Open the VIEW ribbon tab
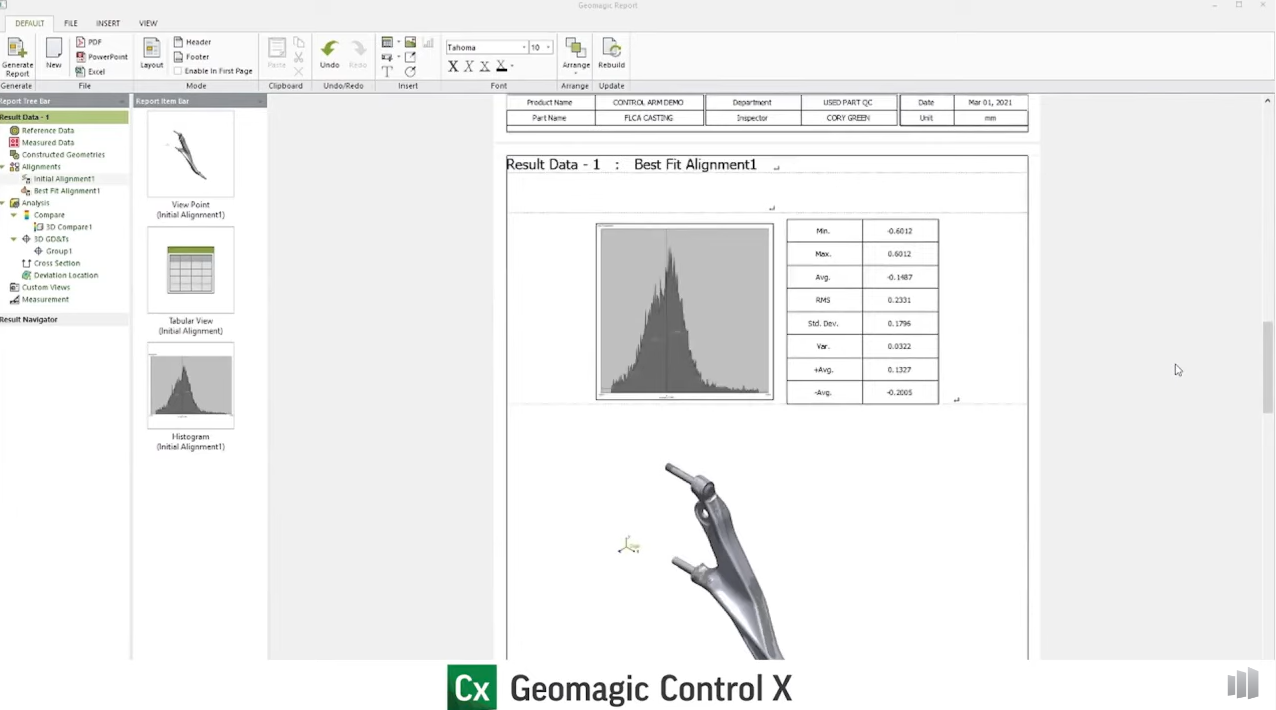The image size is (1276, 710). click(x=148, y=23)
